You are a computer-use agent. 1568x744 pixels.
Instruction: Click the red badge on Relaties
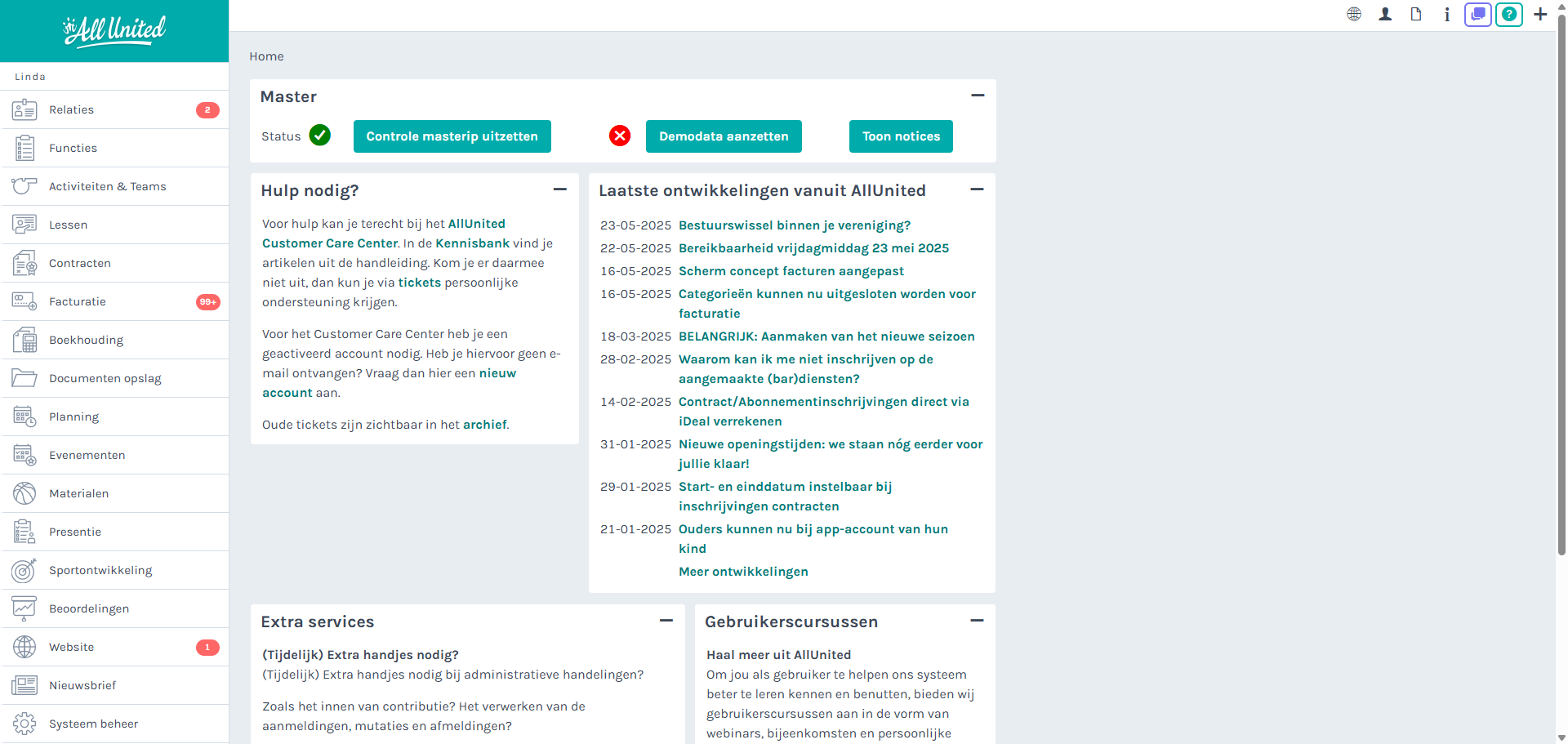(x=207, y=110)
